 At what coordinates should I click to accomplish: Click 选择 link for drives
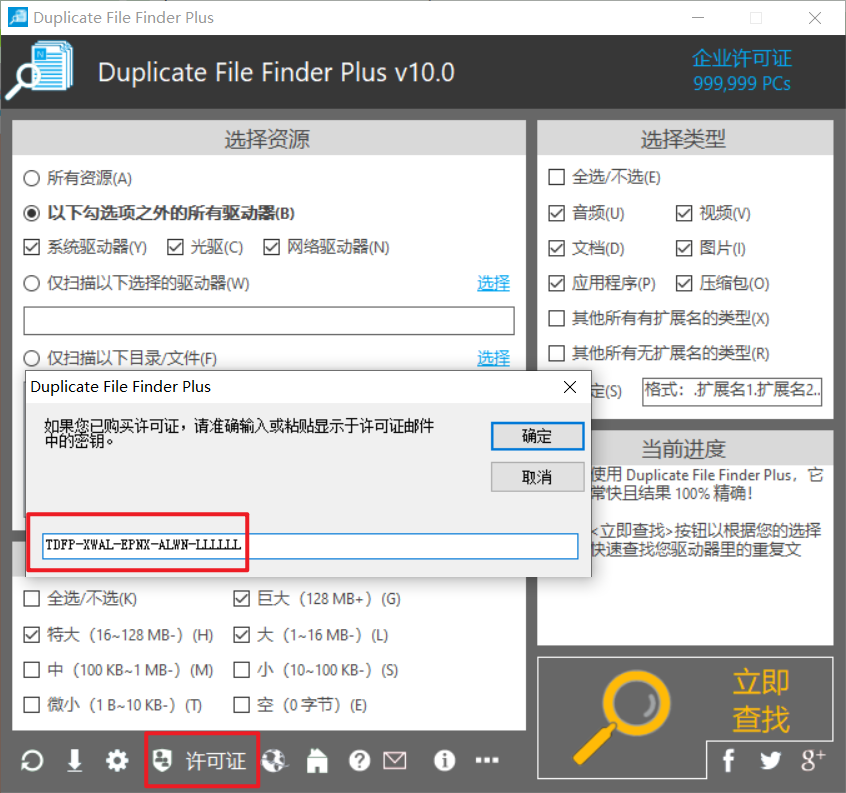click(x=493, y=283)
